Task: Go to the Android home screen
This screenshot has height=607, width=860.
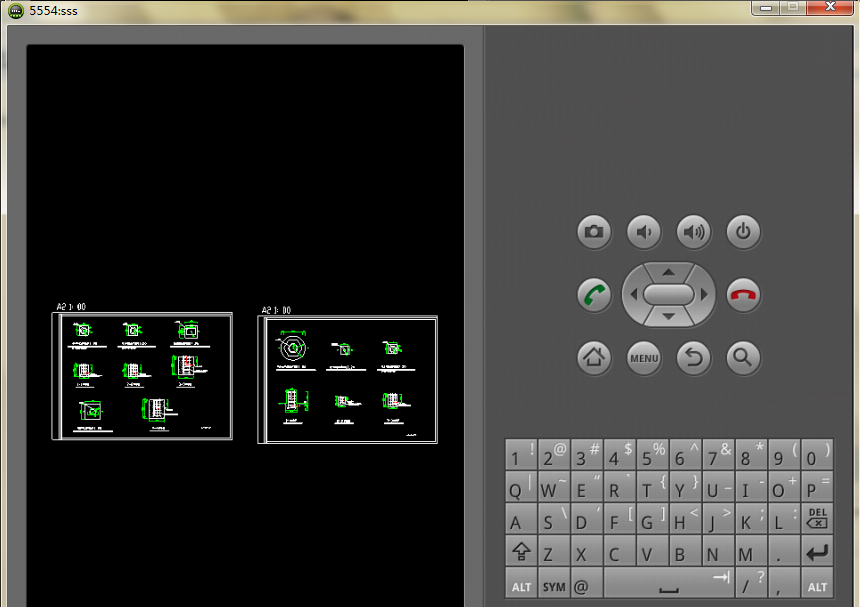Action: coord(594,357)
